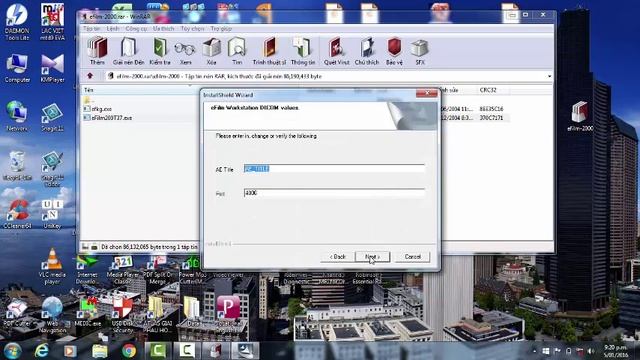
Task: Click the up-one-level arrow in WinRAR
Action: click(x=90, y=76)
